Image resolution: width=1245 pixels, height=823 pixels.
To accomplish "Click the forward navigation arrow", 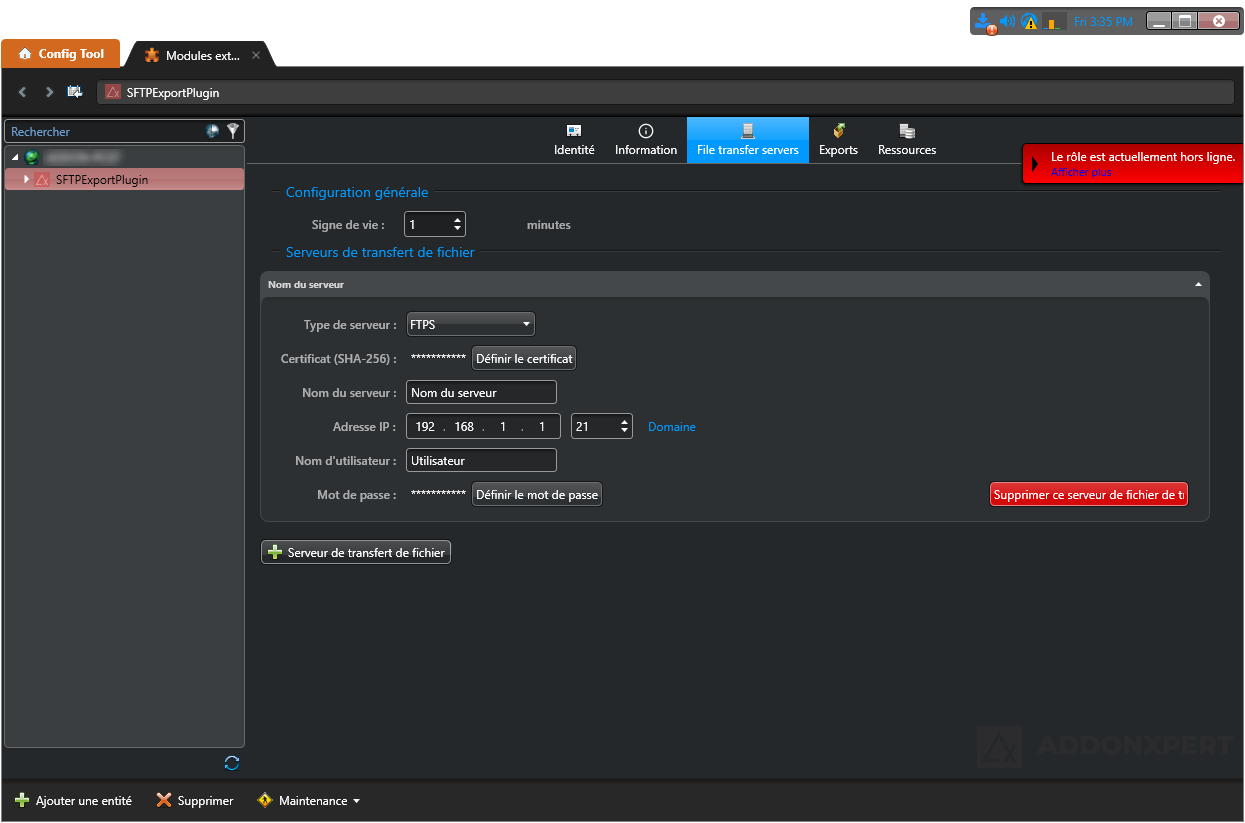I will pos(49,92).
